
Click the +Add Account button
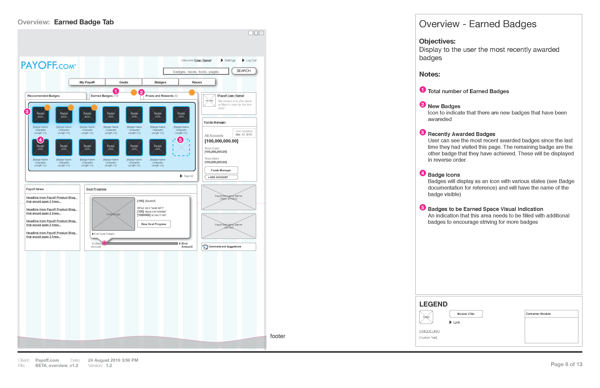click(221, 177)
